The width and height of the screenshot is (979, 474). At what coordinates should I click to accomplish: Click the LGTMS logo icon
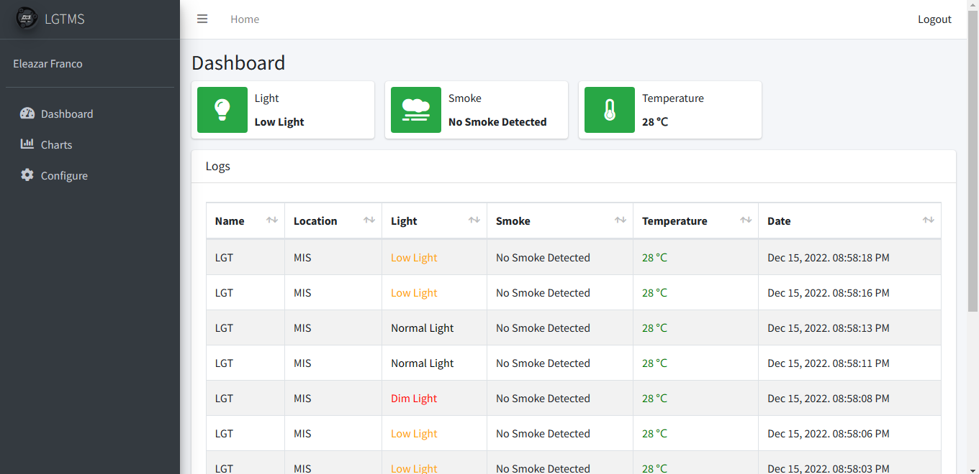[26, 18]
